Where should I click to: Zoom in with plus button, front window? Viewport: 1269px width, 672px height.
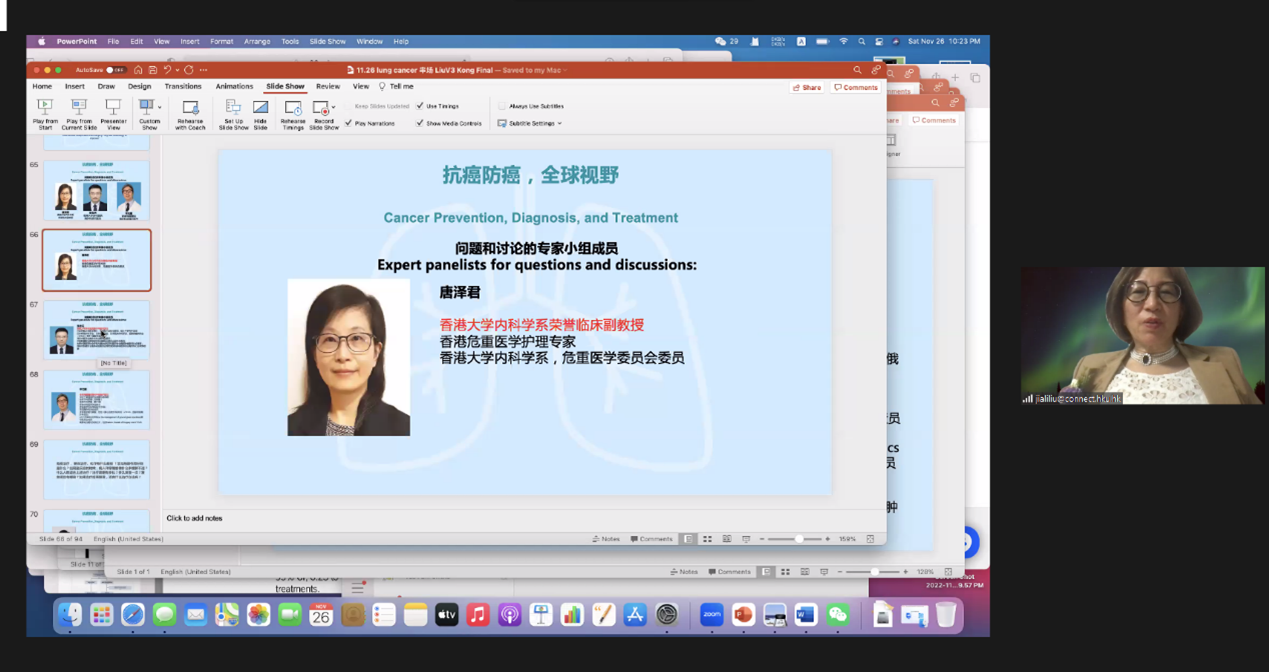(828, 539)
